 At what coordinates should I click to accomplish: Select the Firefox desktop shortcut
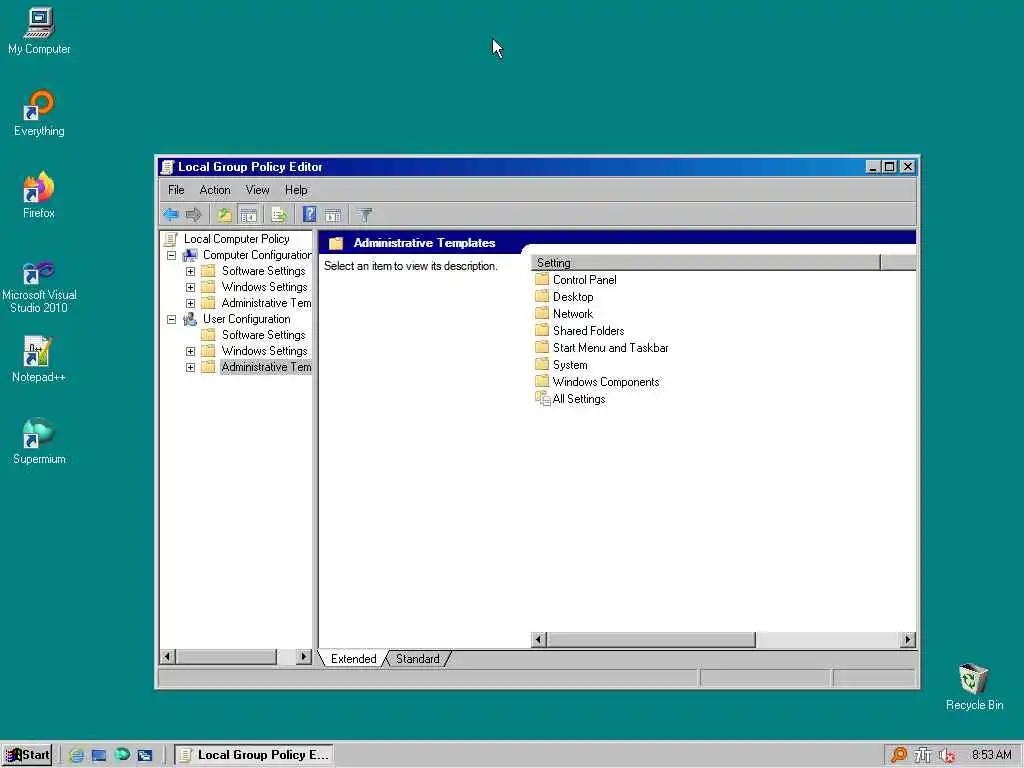(x=39, y=195)
